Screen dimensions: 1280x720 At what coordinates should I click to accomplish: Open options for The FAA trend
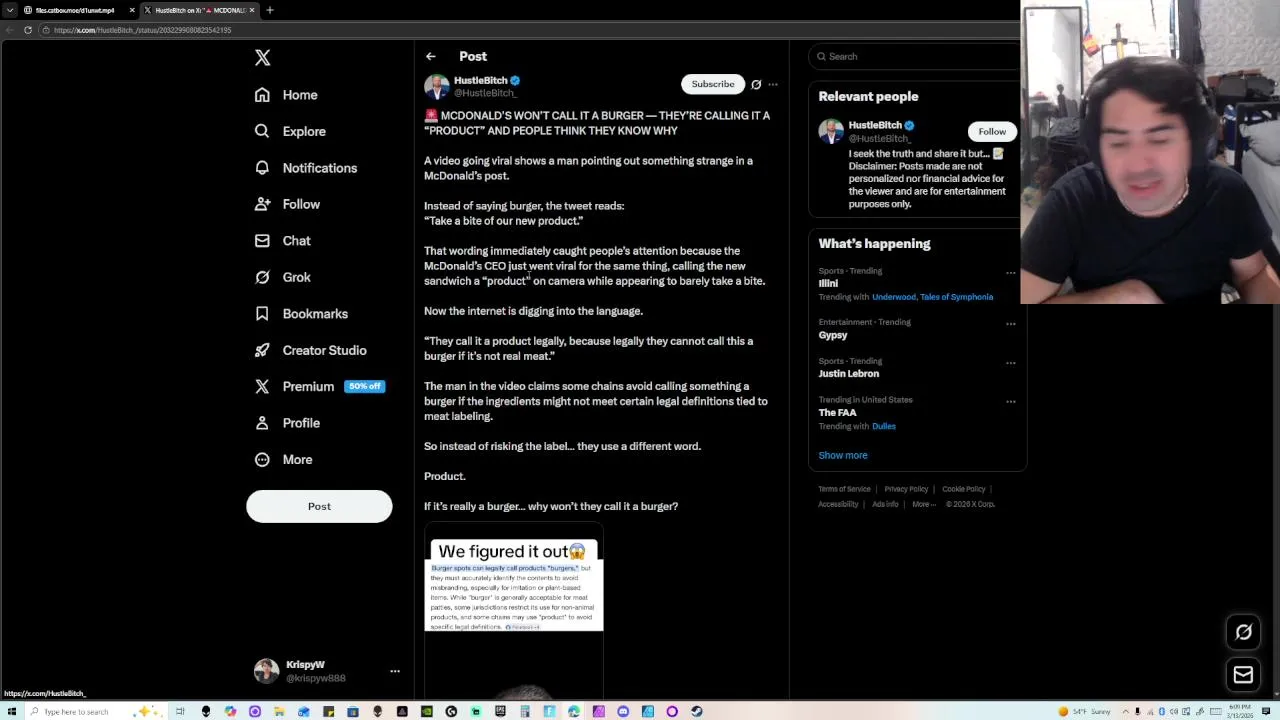point(1010,401)
